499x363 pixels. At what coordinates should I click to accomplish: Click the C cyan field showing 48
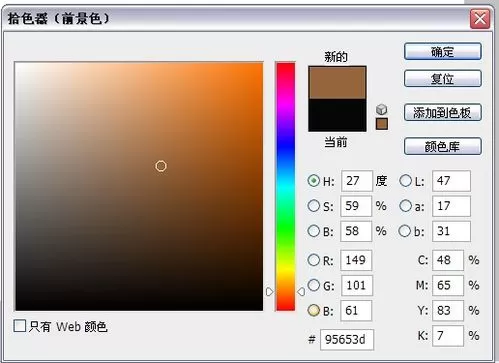point(448,260)
